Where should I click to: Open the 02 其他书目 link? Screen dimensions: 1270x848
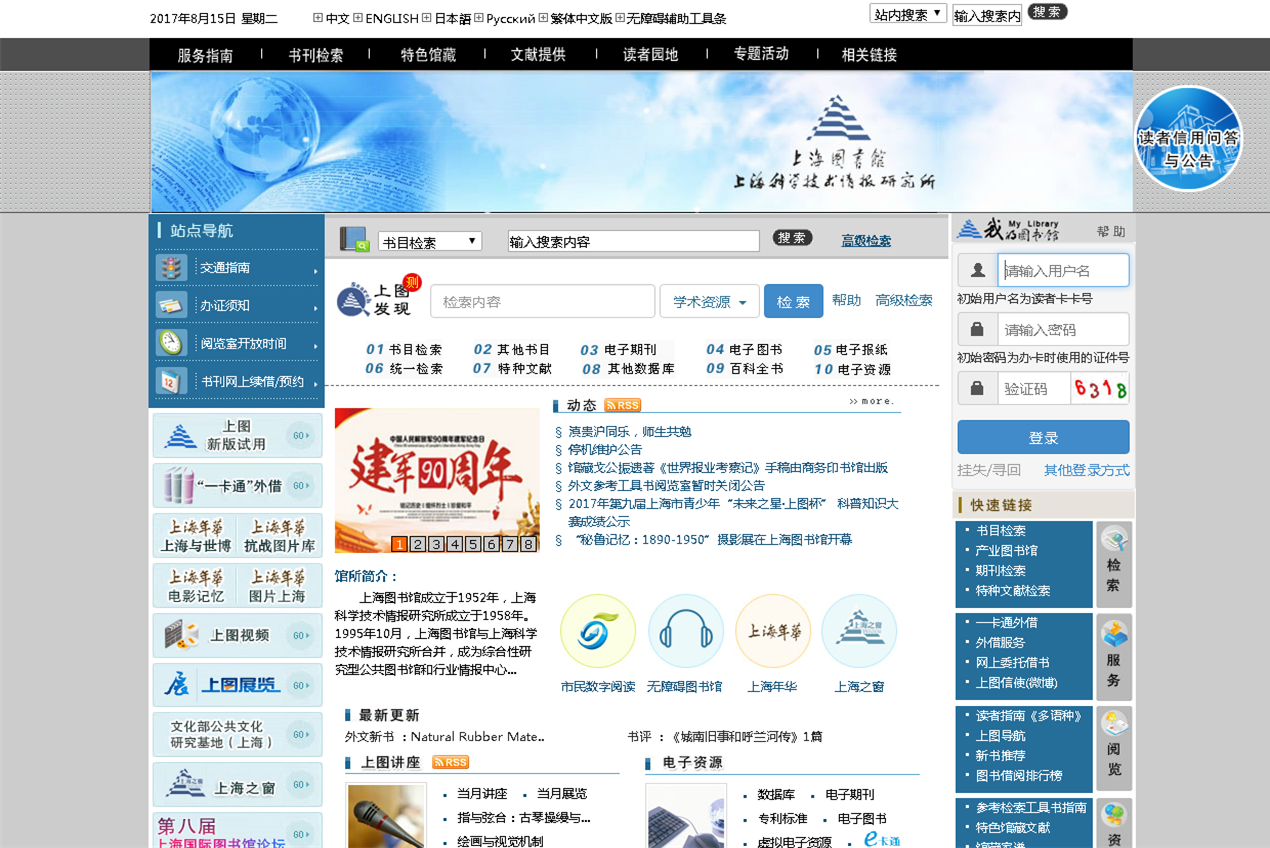coord(512,350)
